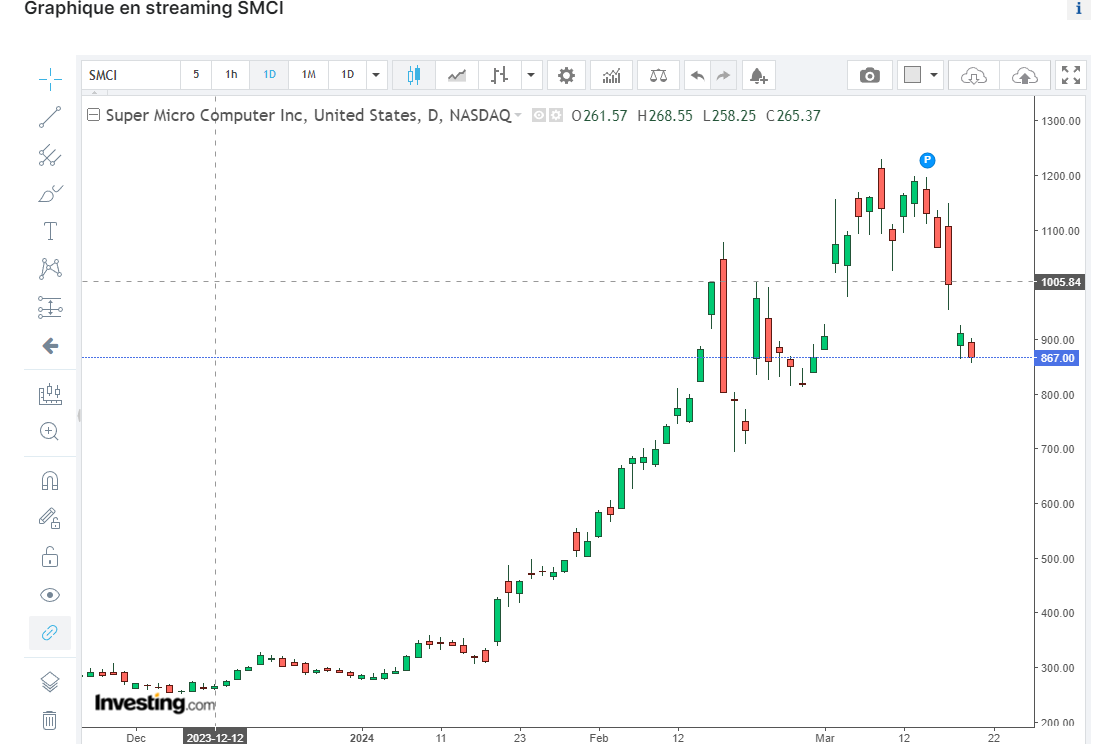This screenshot has height=744, width=1109.
Task: Redo the chart action
Action: click(723, 75)
